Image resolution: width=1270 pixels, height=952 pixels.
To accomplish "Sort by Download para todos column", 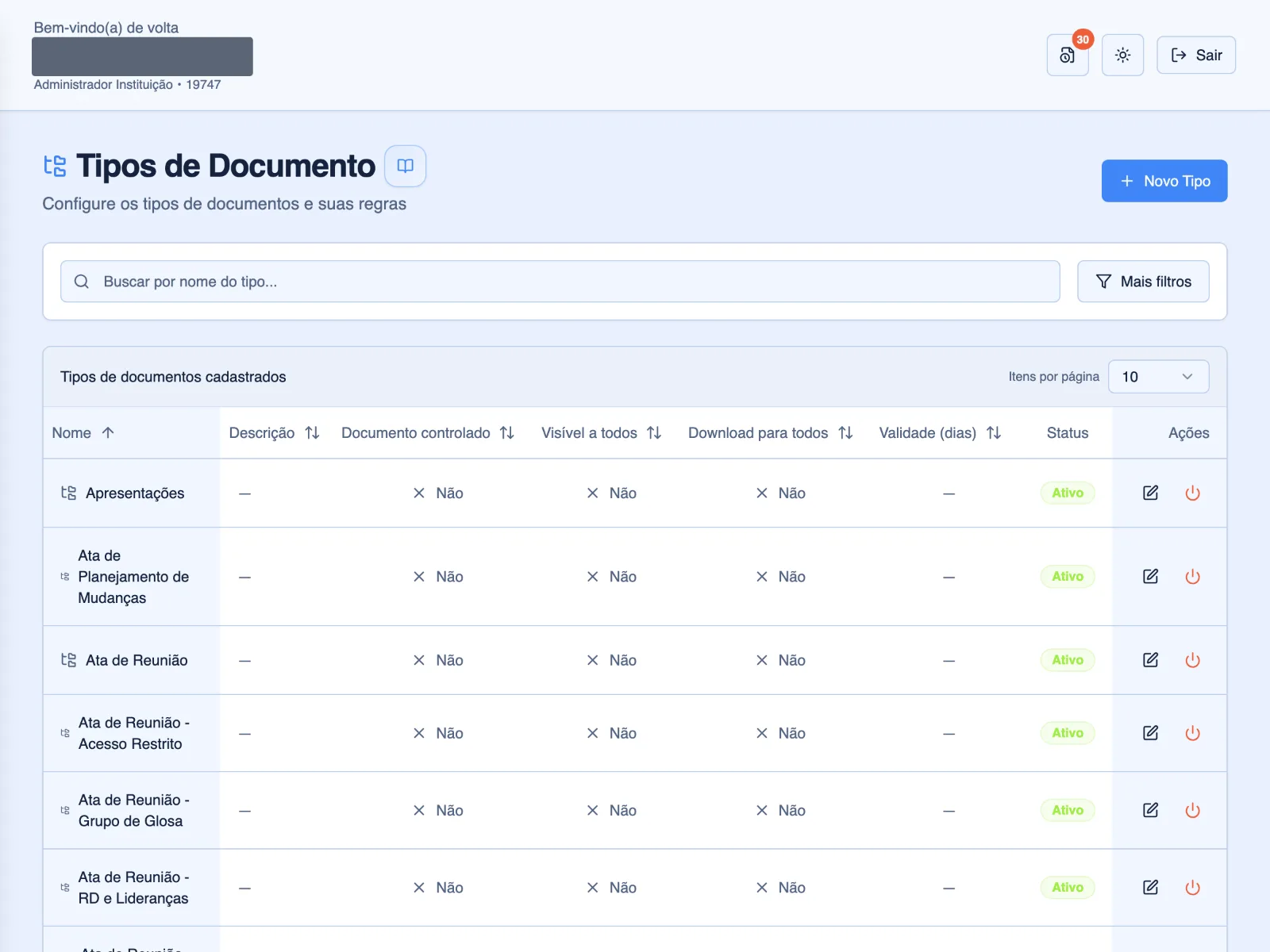I will tap(771, 432).
